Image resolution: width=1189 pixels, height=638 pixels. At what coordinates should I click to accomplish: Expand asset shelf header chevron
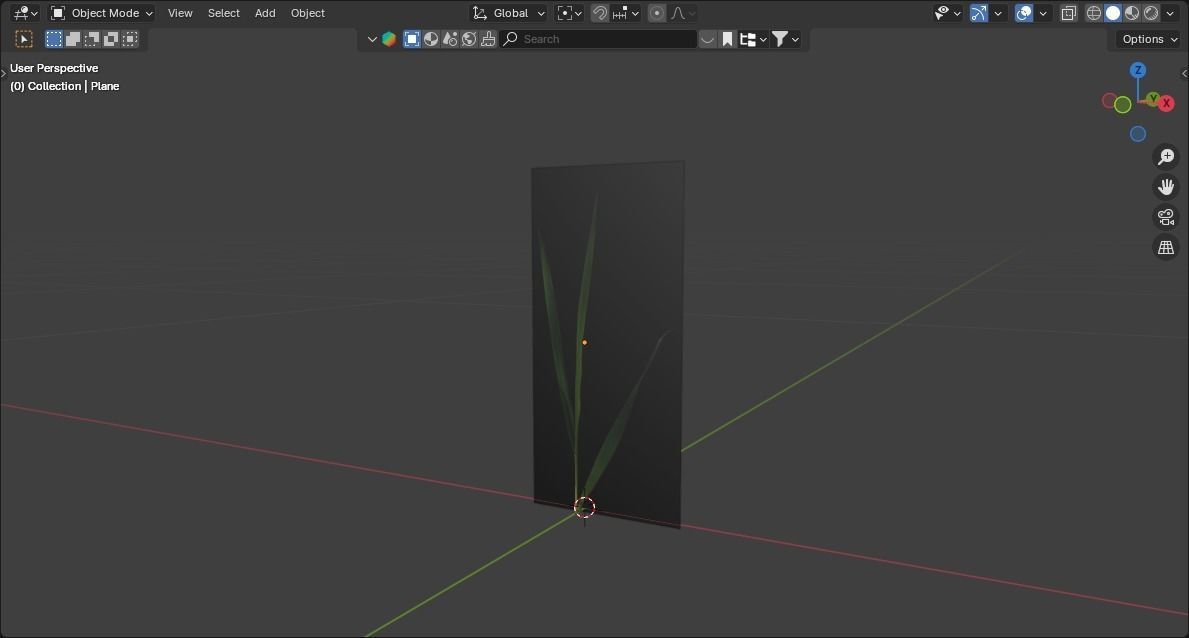click(x=372, y=39)
